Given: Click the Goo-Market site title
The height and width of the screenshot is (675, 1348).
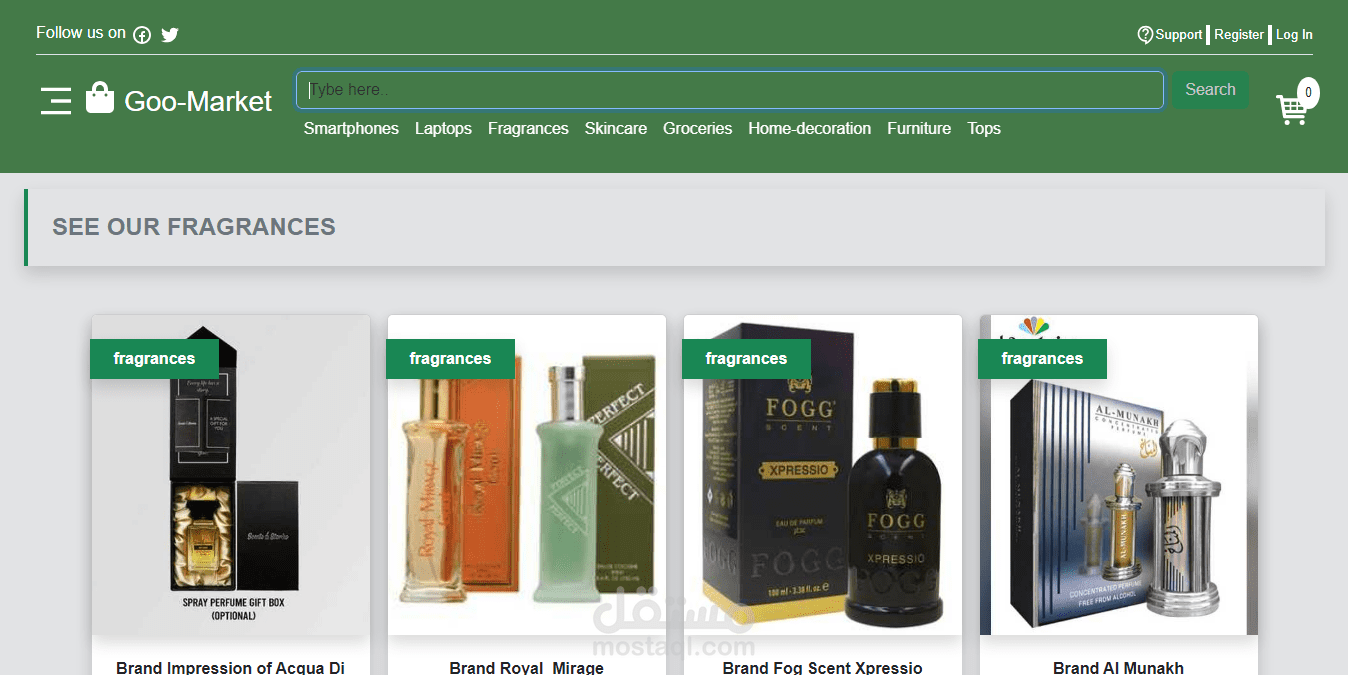Looking at the screenshot, I should tap(198, 101).
